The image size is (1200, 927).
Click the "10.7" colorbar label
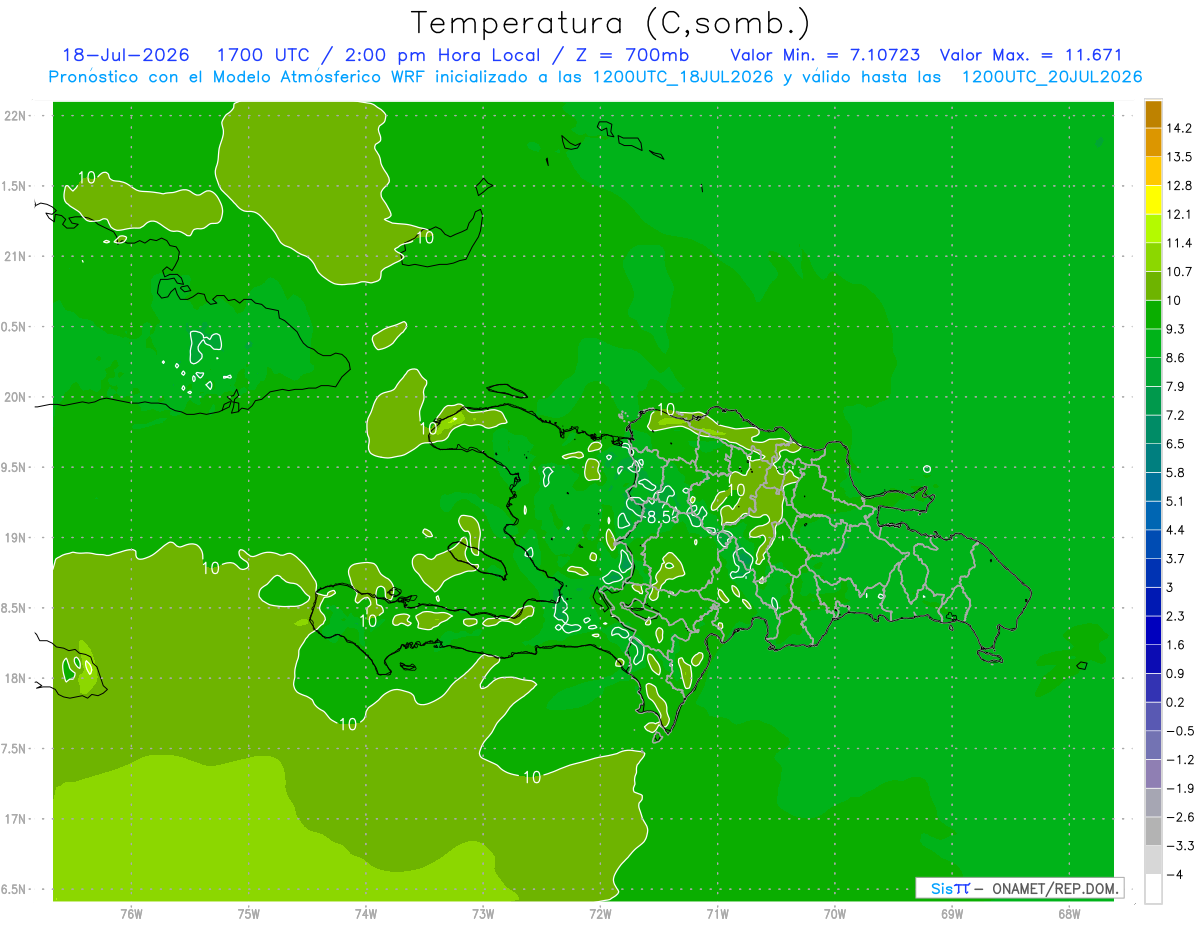pos(1179,272)
